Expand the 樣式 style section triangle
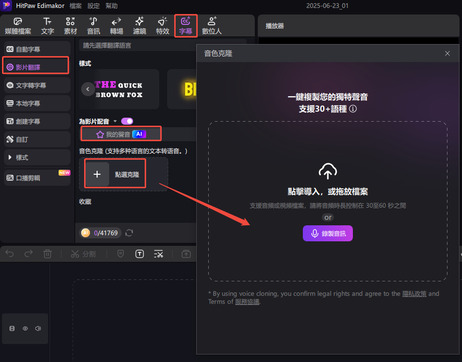The width and height of the screenshot is (462, 362). tap(10, 157)
